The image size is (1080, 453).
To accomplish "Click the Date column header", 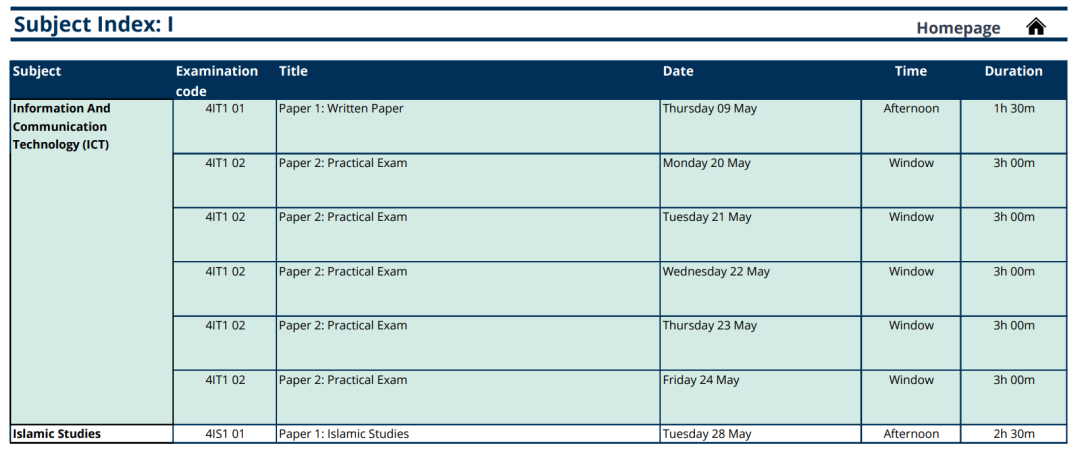I will (x=678, y=71).
